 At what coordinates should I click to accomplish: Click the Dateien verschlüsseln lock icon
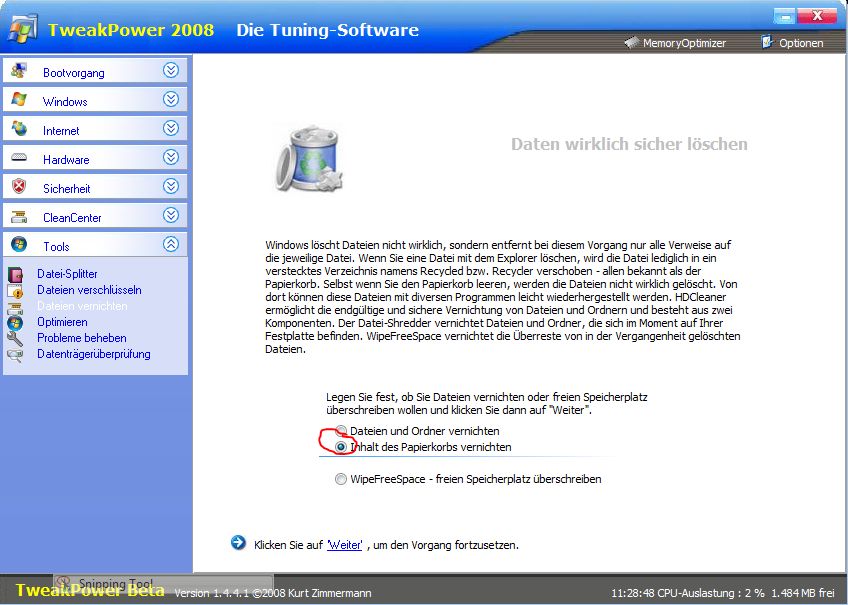point(15,290)
